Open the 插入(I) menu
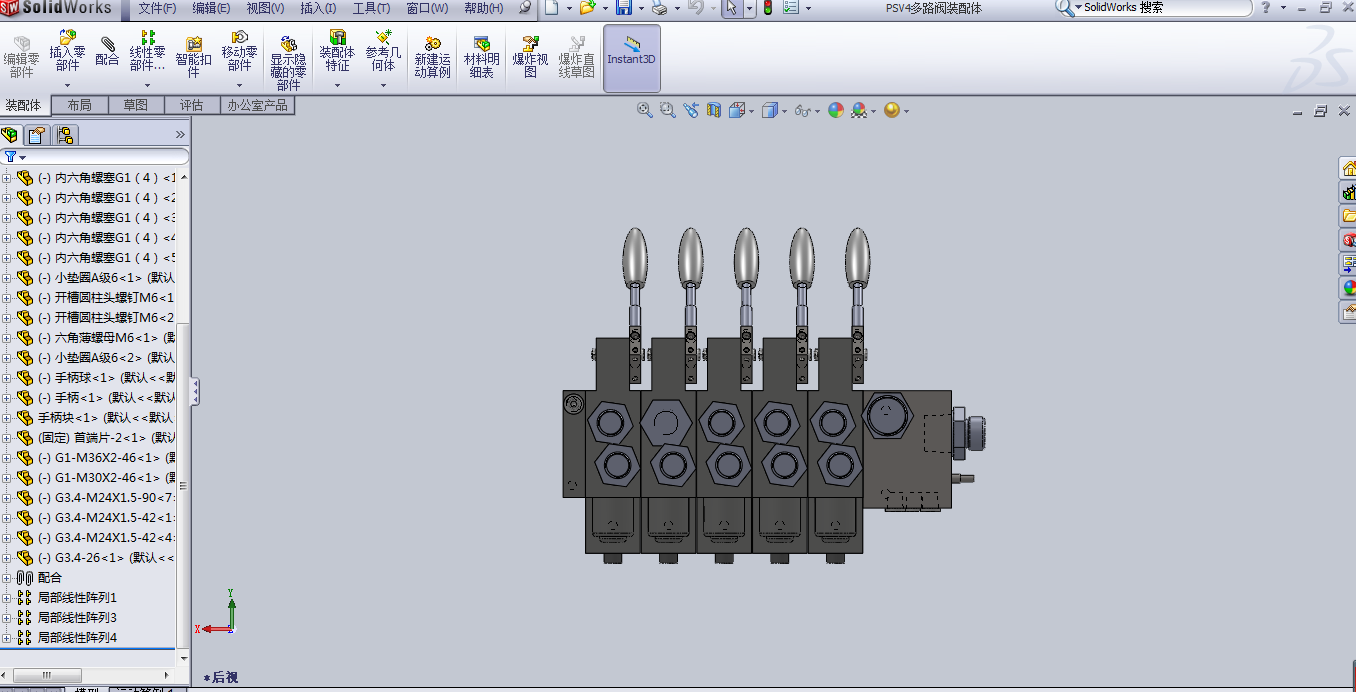The width and height of the screenshot is (1356, 692). tap(318, 8)
